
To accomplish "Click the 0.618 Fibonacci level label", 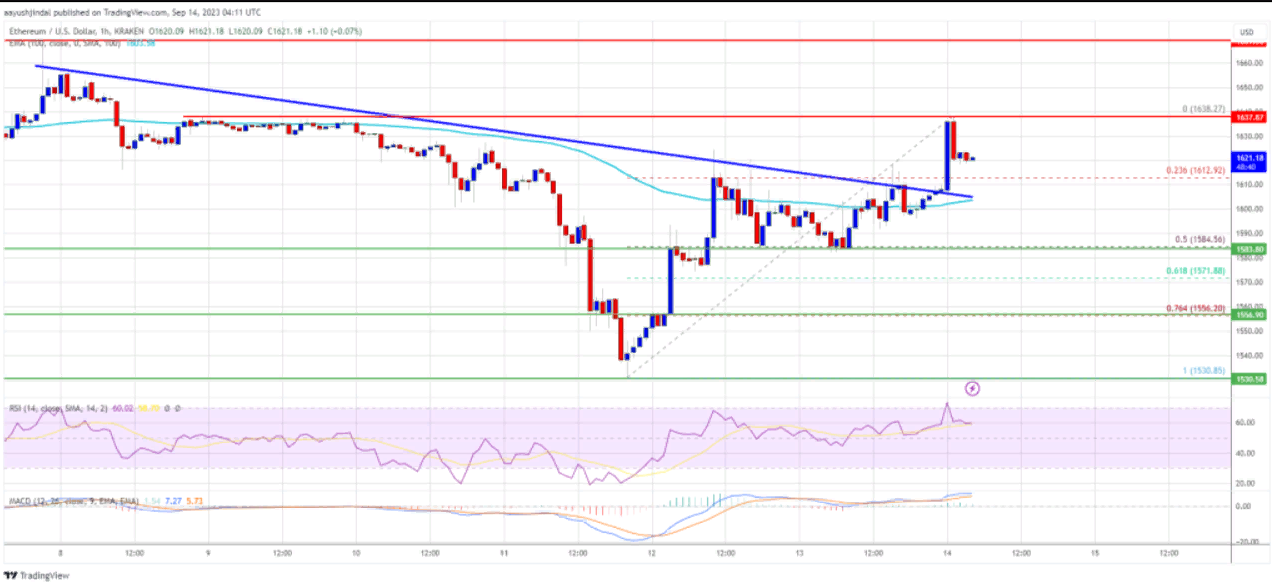I will point(1185,271).
